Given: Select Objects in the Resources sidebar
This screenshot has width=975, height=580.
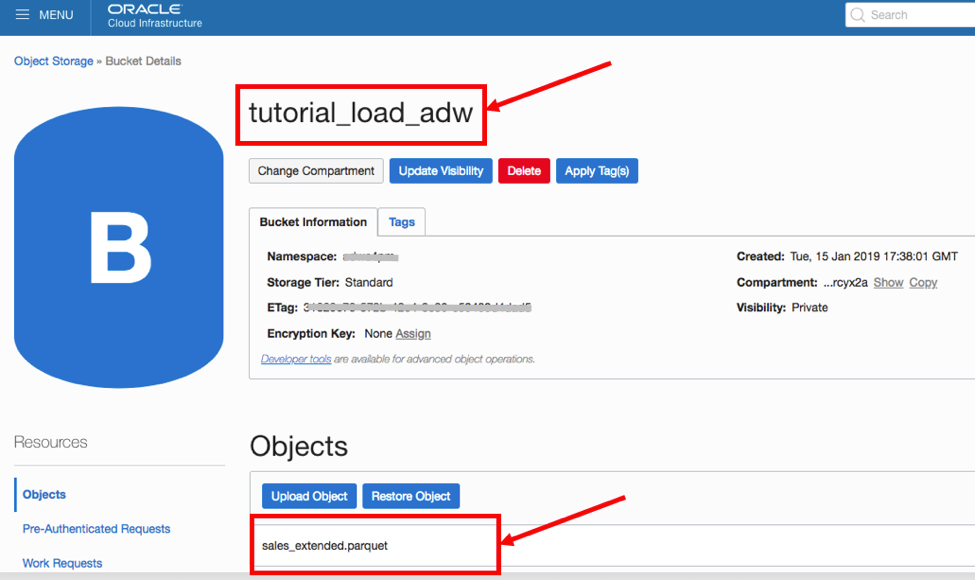Looking at the screenshot, I should (43, 494).
